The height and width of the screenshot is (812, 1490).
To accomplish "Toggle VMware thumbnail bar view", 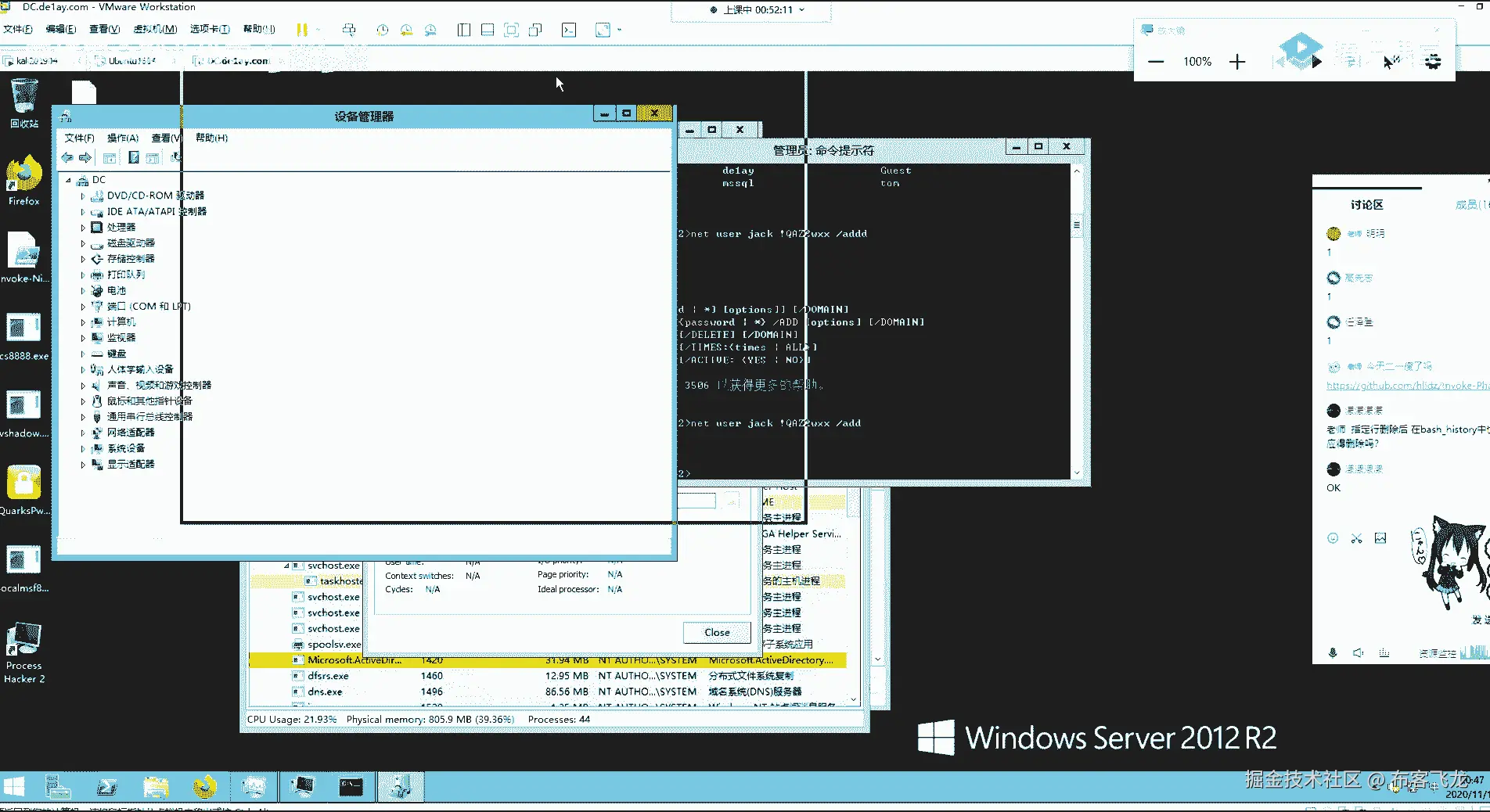I will [x=488, y=30].
